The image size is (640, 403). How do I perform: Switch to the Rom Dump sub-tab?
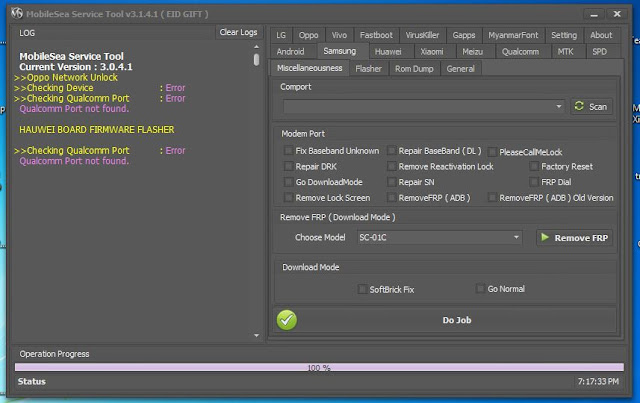[414, 69]
